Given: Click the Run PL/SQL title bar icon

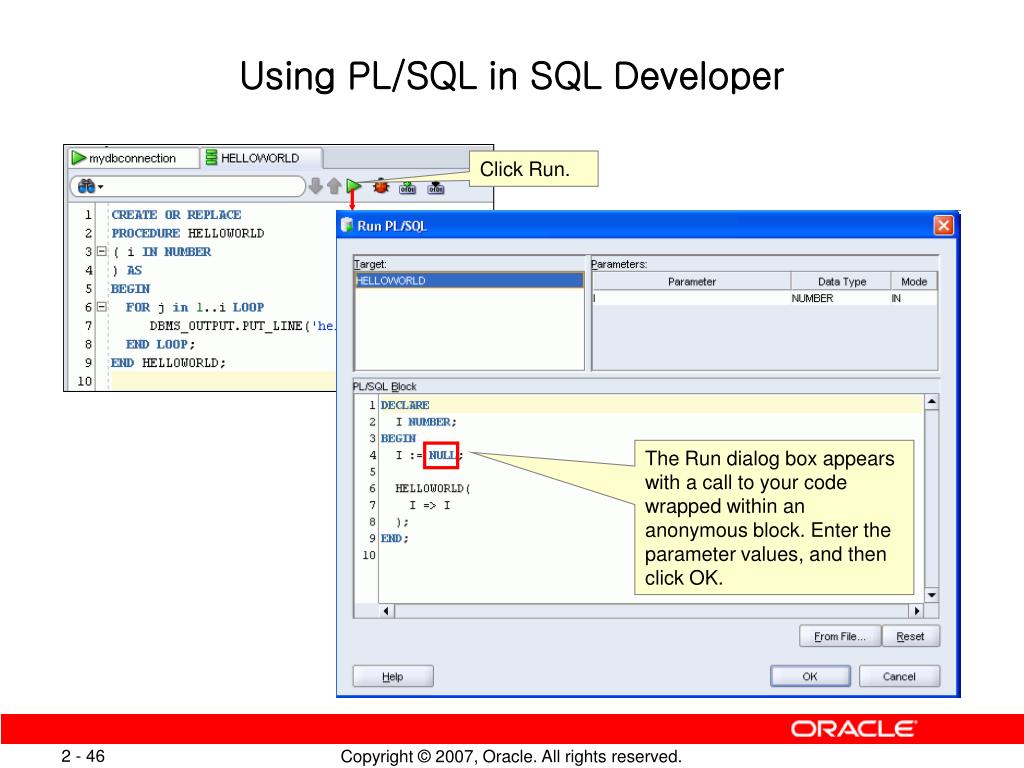Looking at the screenshot, I should (347, 225).
